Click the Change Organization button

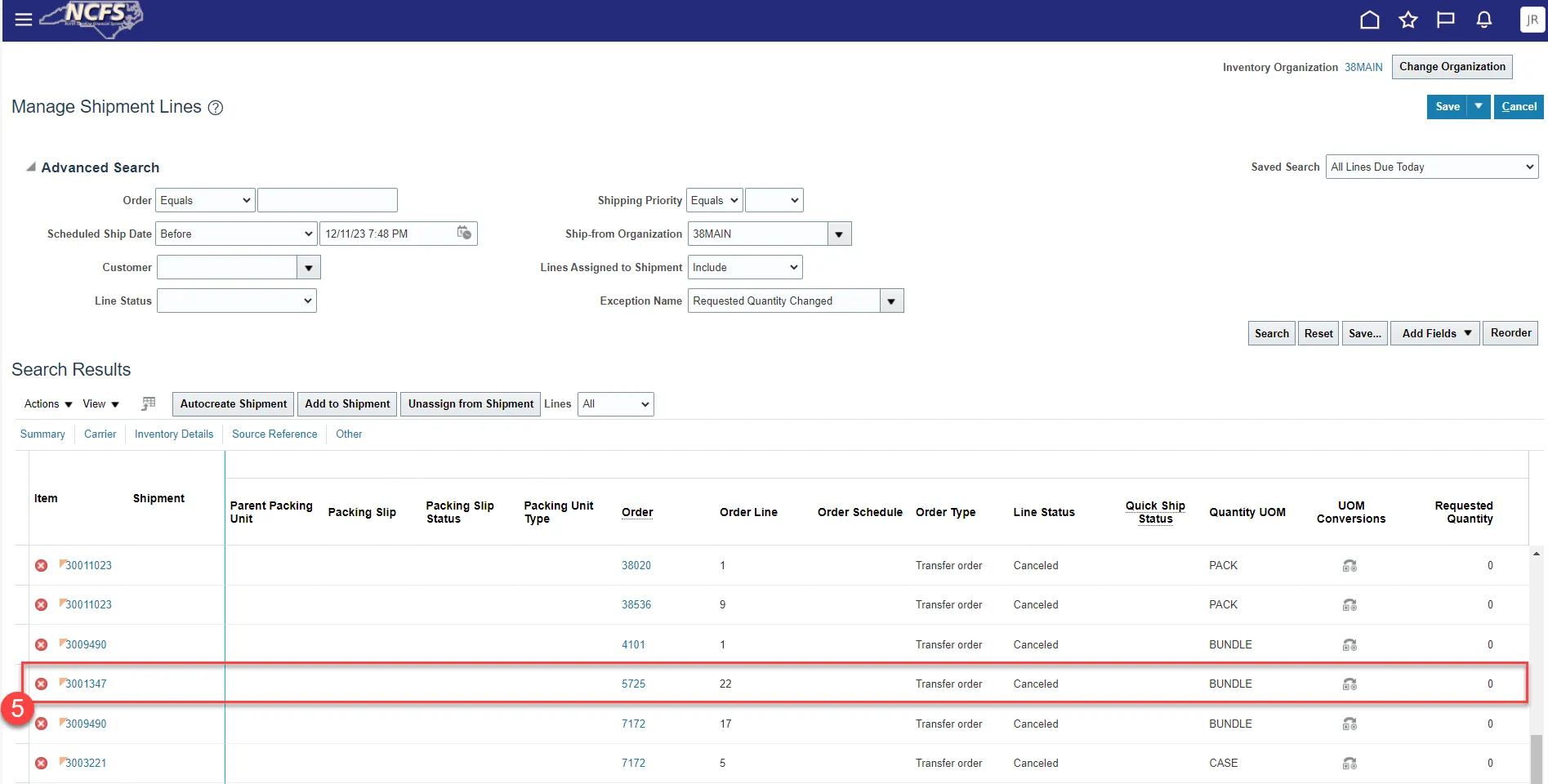point(1452,67)
